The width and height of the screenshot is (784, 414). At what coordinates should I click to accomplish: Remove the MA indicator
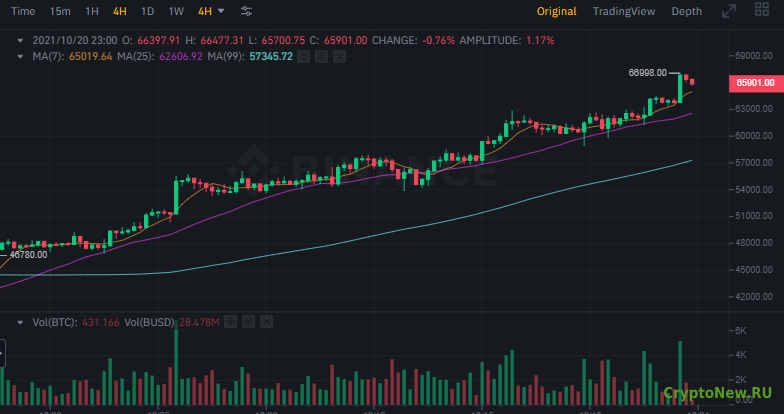click(x=340, y=57)
